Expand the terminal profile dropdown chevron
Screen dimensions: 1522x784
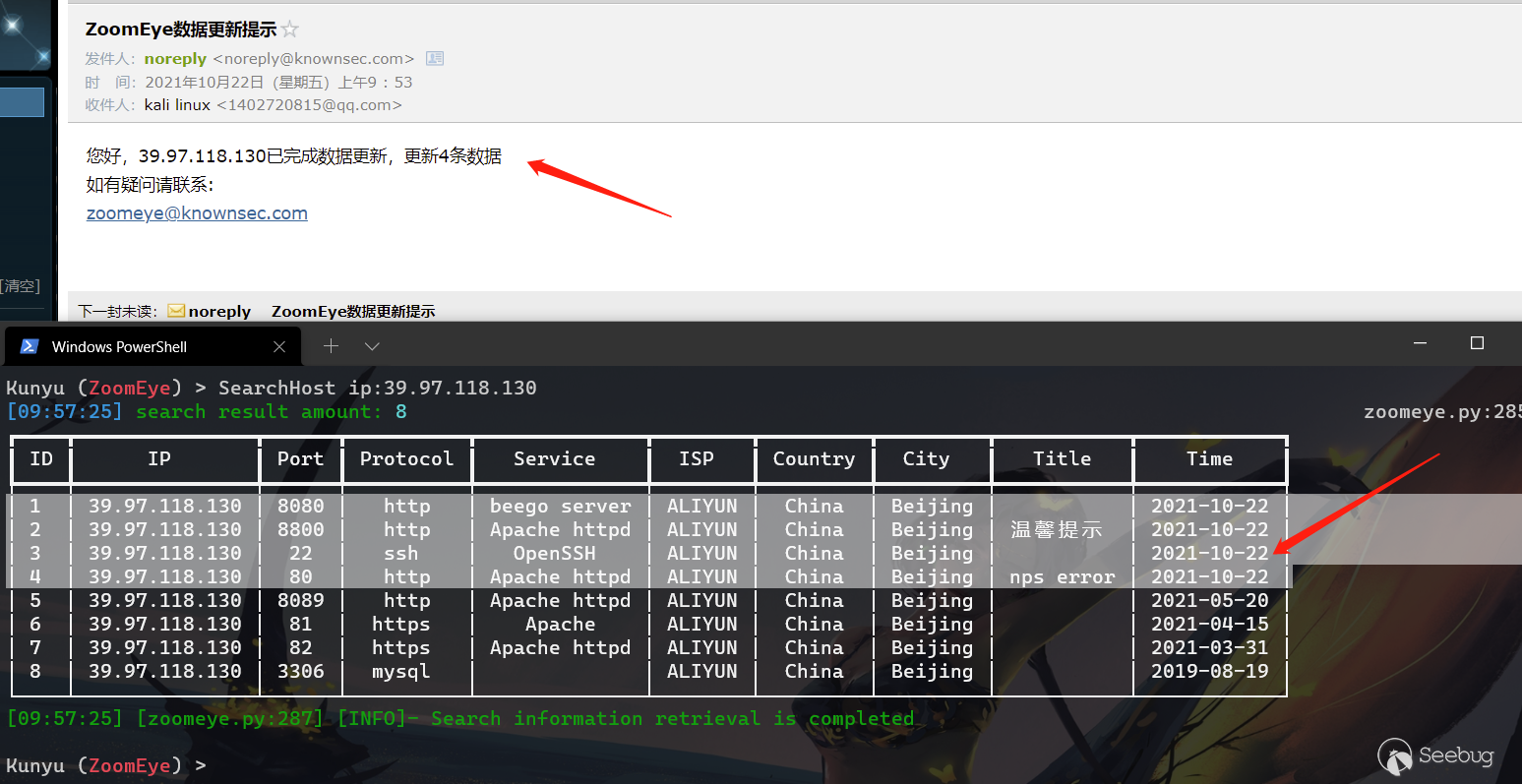coord(372,346)
